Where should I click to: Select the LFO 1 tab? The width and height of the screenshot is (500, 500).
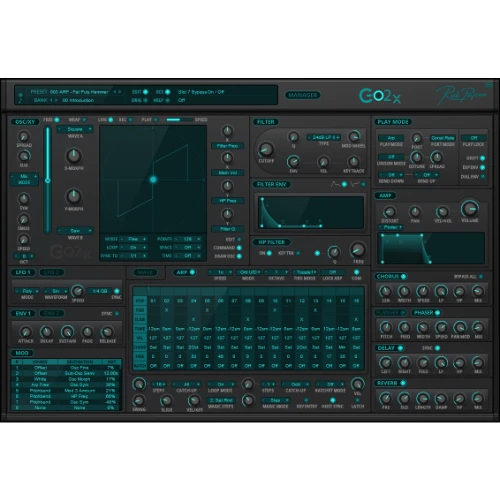(23, 272)
